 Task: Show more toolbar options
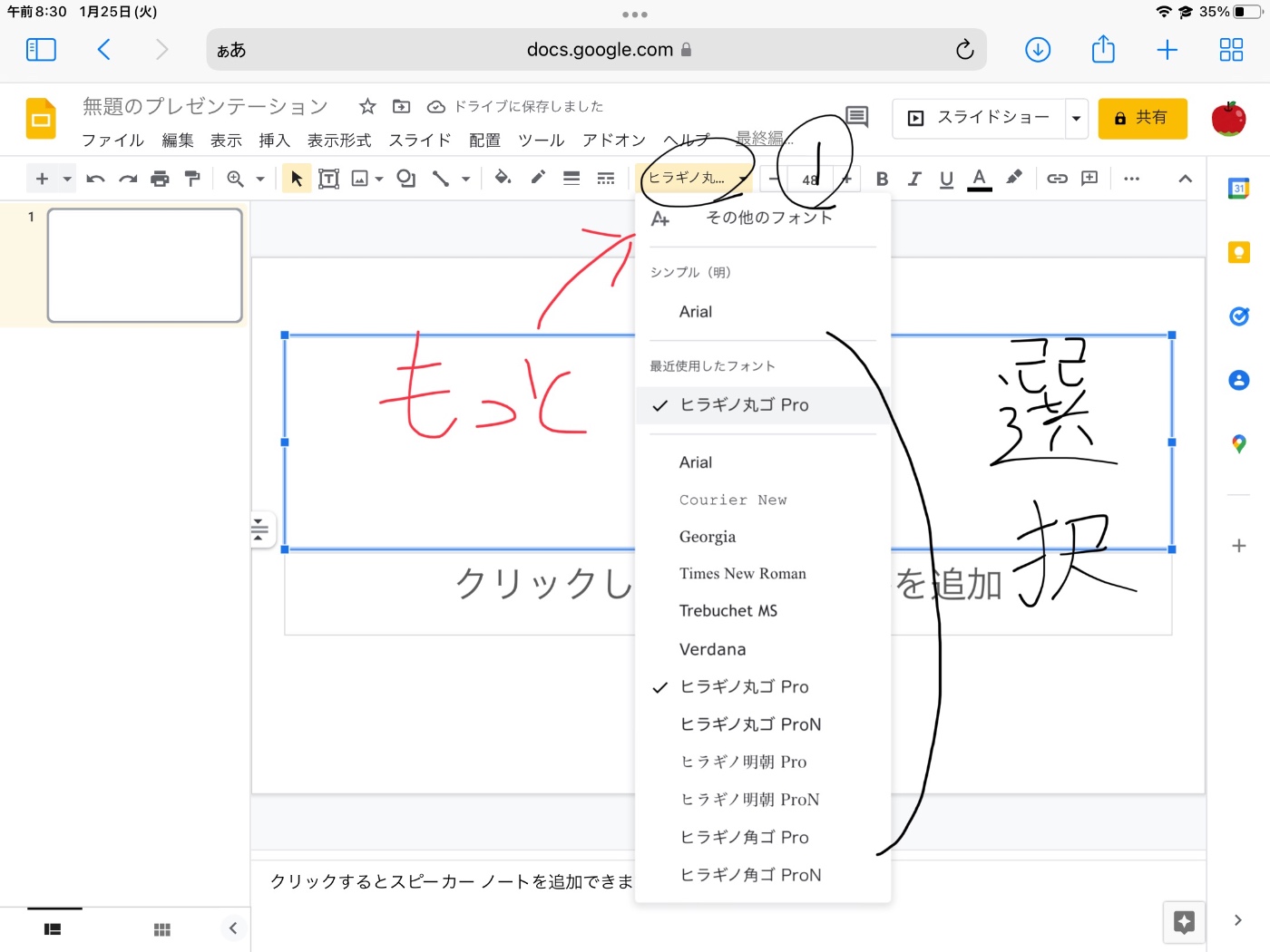click(1131, 179)
